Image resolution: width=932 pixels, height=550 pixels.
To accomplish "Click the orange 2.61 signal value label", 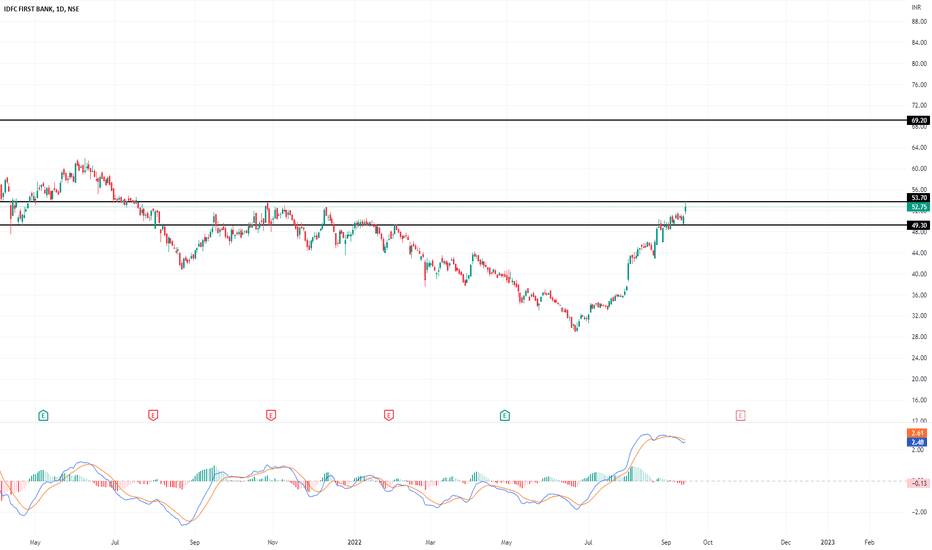I will (x=917, y=433).
